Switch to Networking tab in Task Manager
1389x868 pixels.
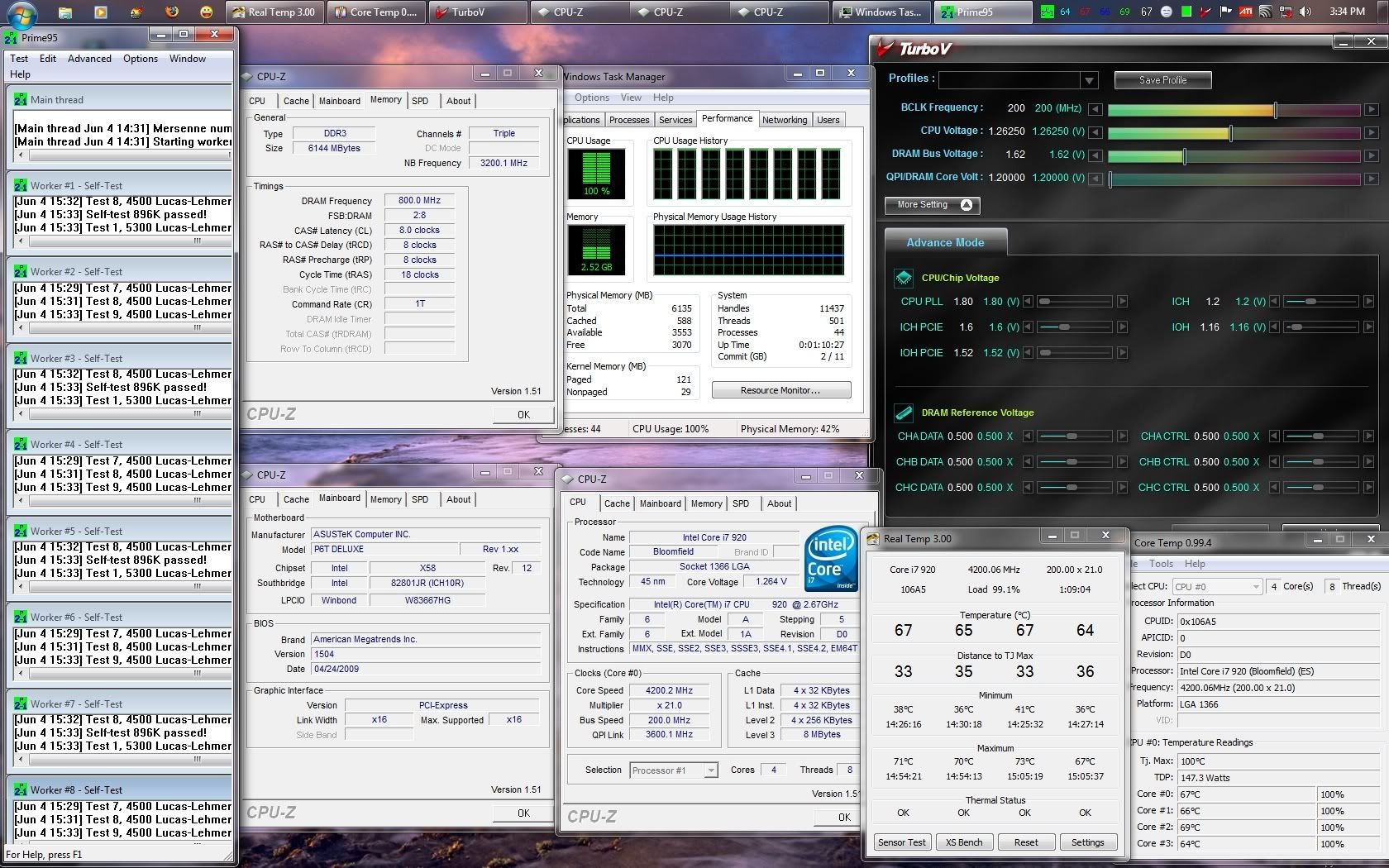click(784, 120)
